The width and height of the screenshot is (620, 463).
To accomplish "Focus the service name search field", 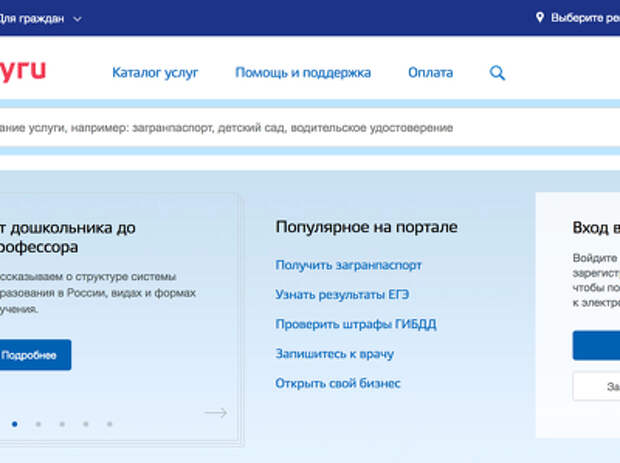I will coord(300,128).
